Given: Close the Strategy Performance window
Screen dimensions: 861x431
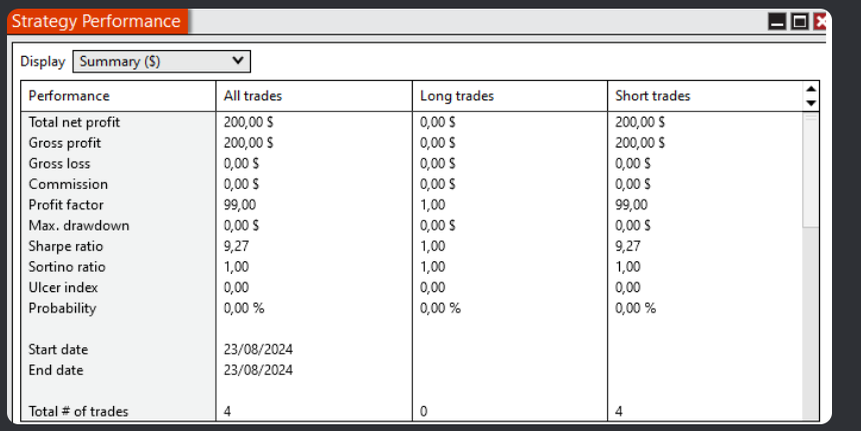Looking at the screenshot, I should [x=821, y=22].
